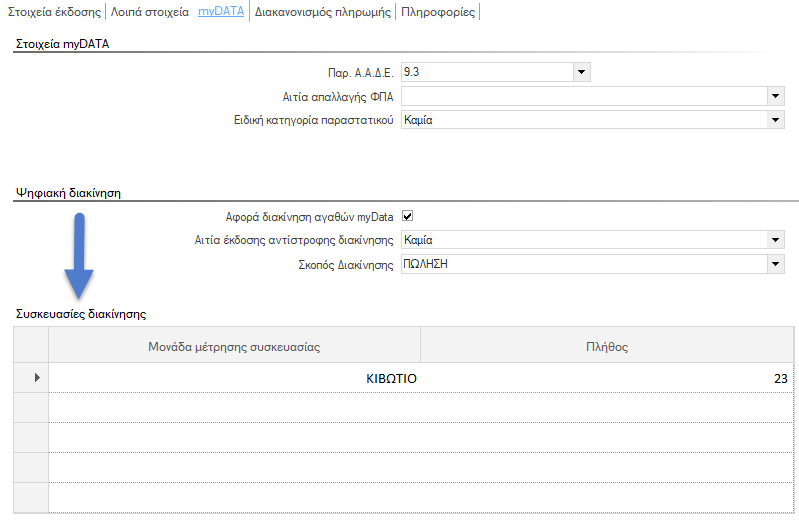The image size is (799, 530).
Task: Go to the Πληροφορίες tab
Action: (438, 12)
